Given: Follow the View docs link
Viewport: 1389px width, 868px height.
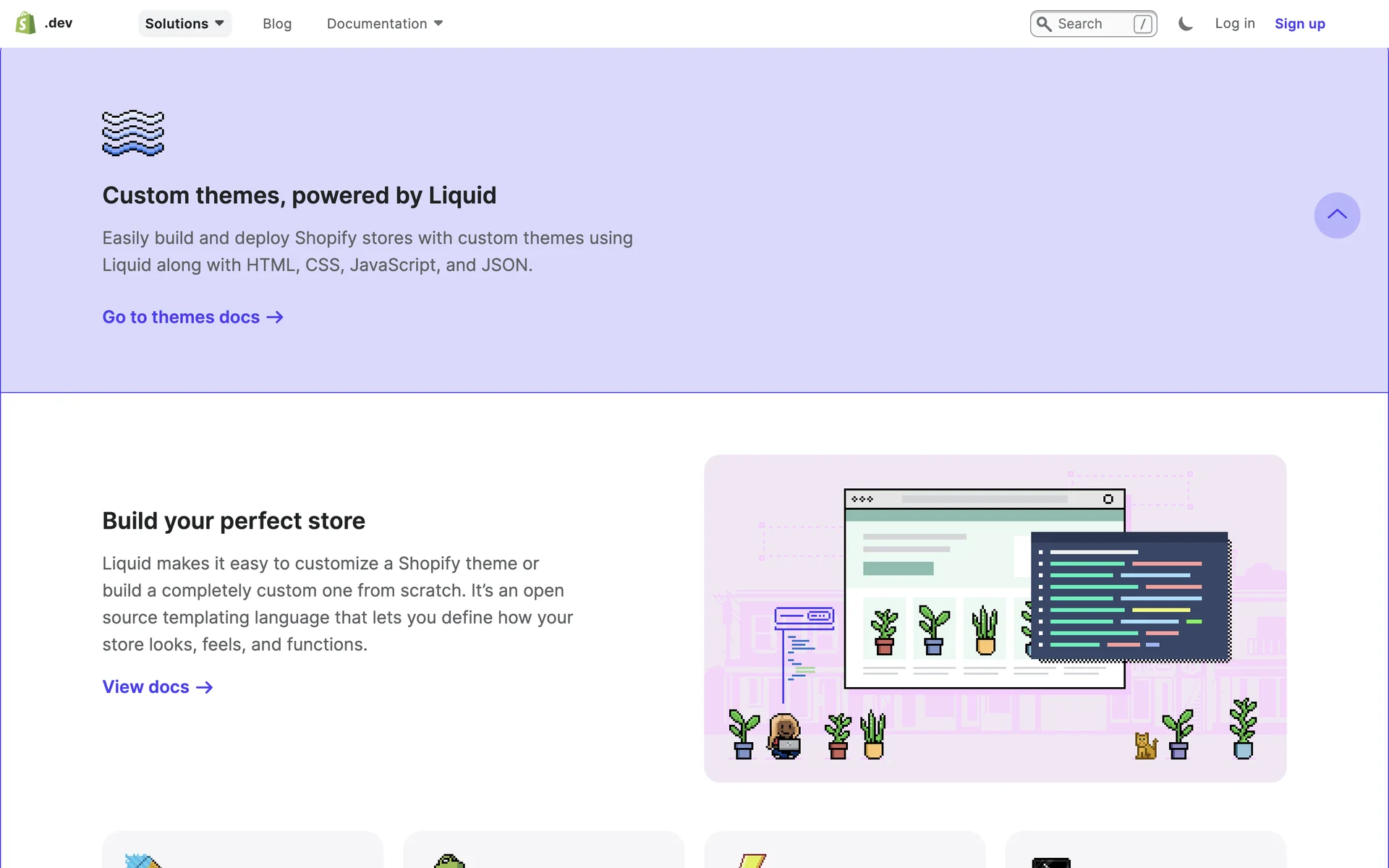Looking at the screenshot, I should pos(145,687).
